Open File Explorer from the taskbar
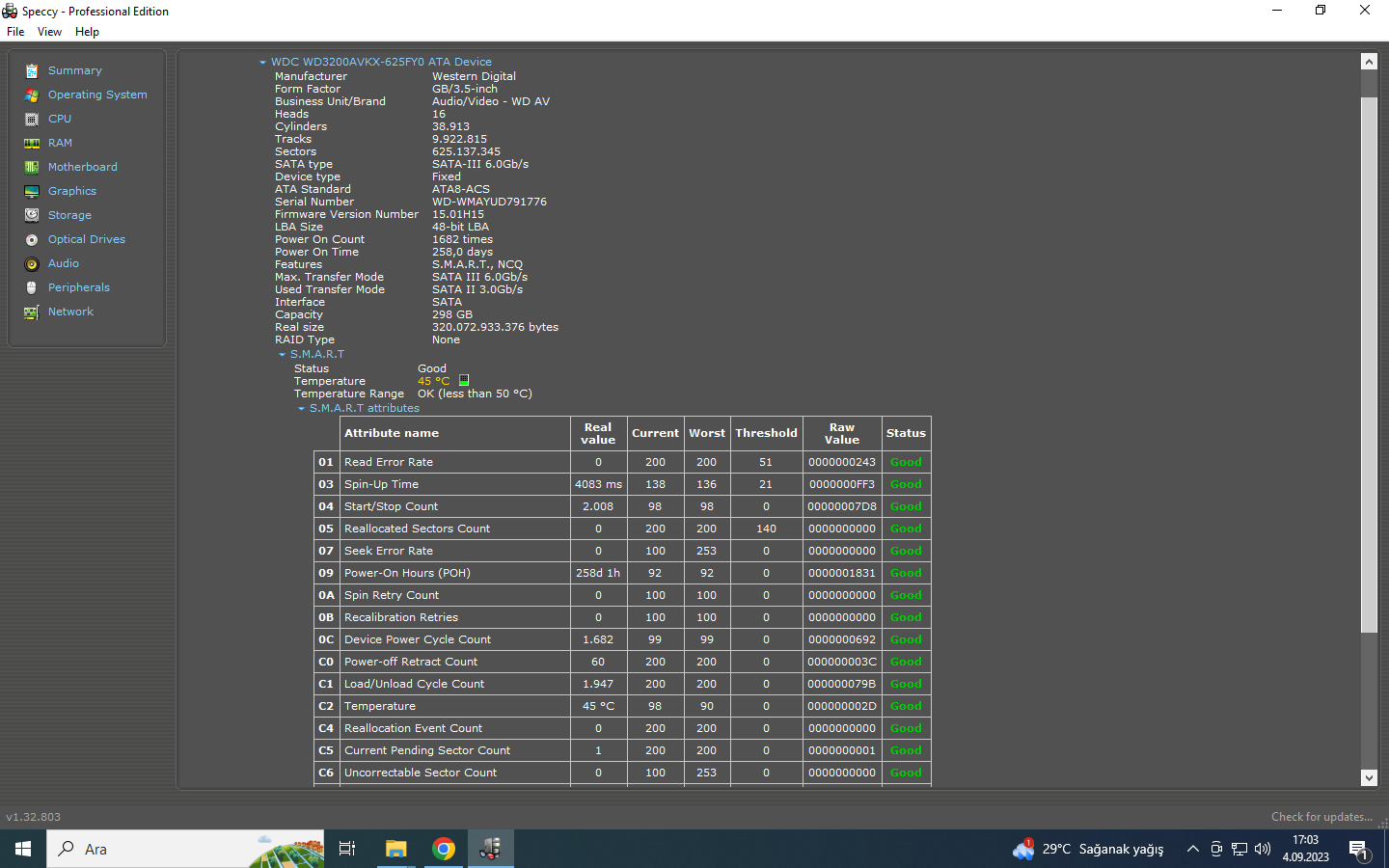This screenshot has width=1389, height=868. click(395, 849)
